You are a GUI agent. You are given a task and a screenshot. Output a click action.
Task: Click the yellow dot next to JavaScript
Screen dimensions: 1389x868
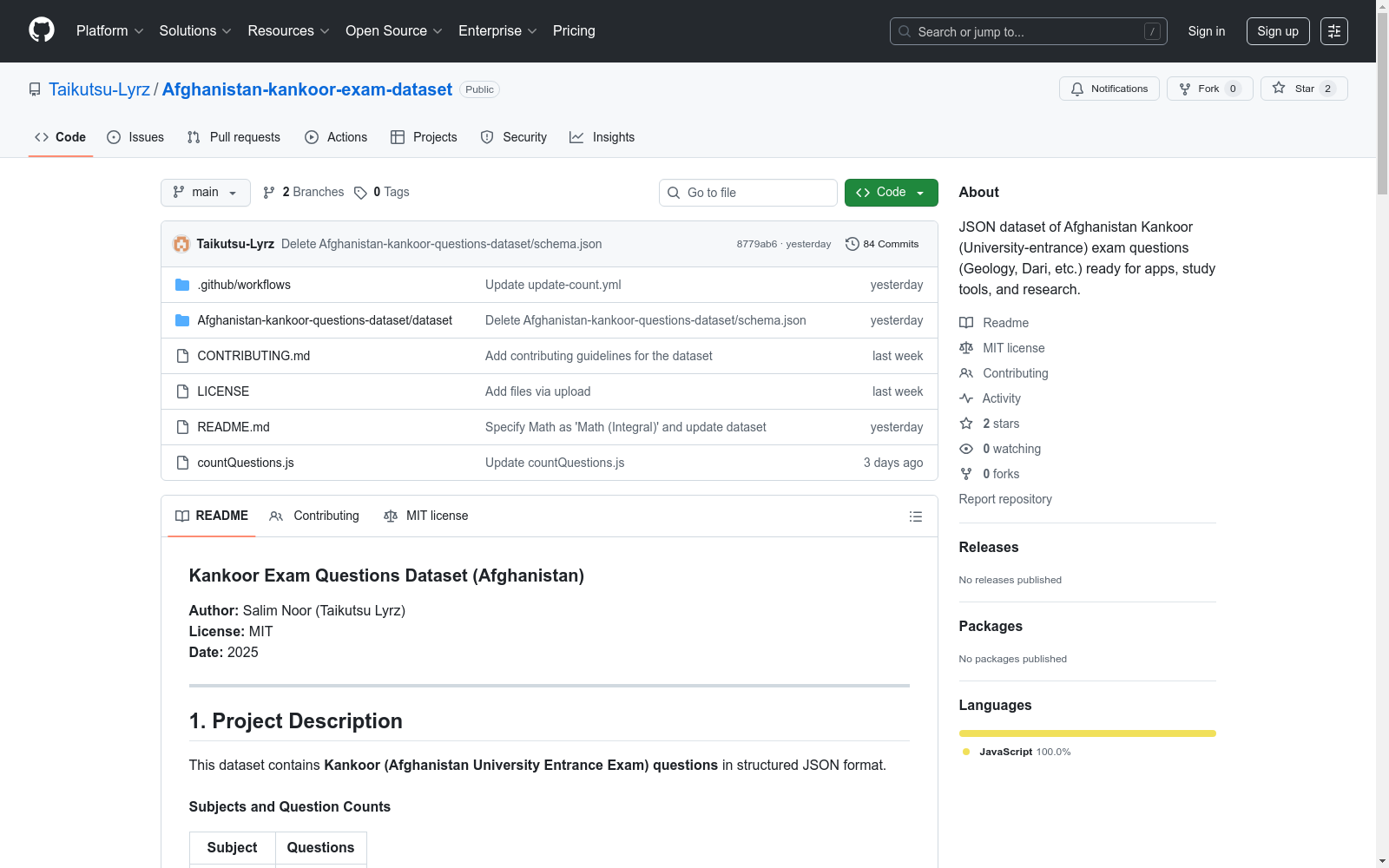966,752
